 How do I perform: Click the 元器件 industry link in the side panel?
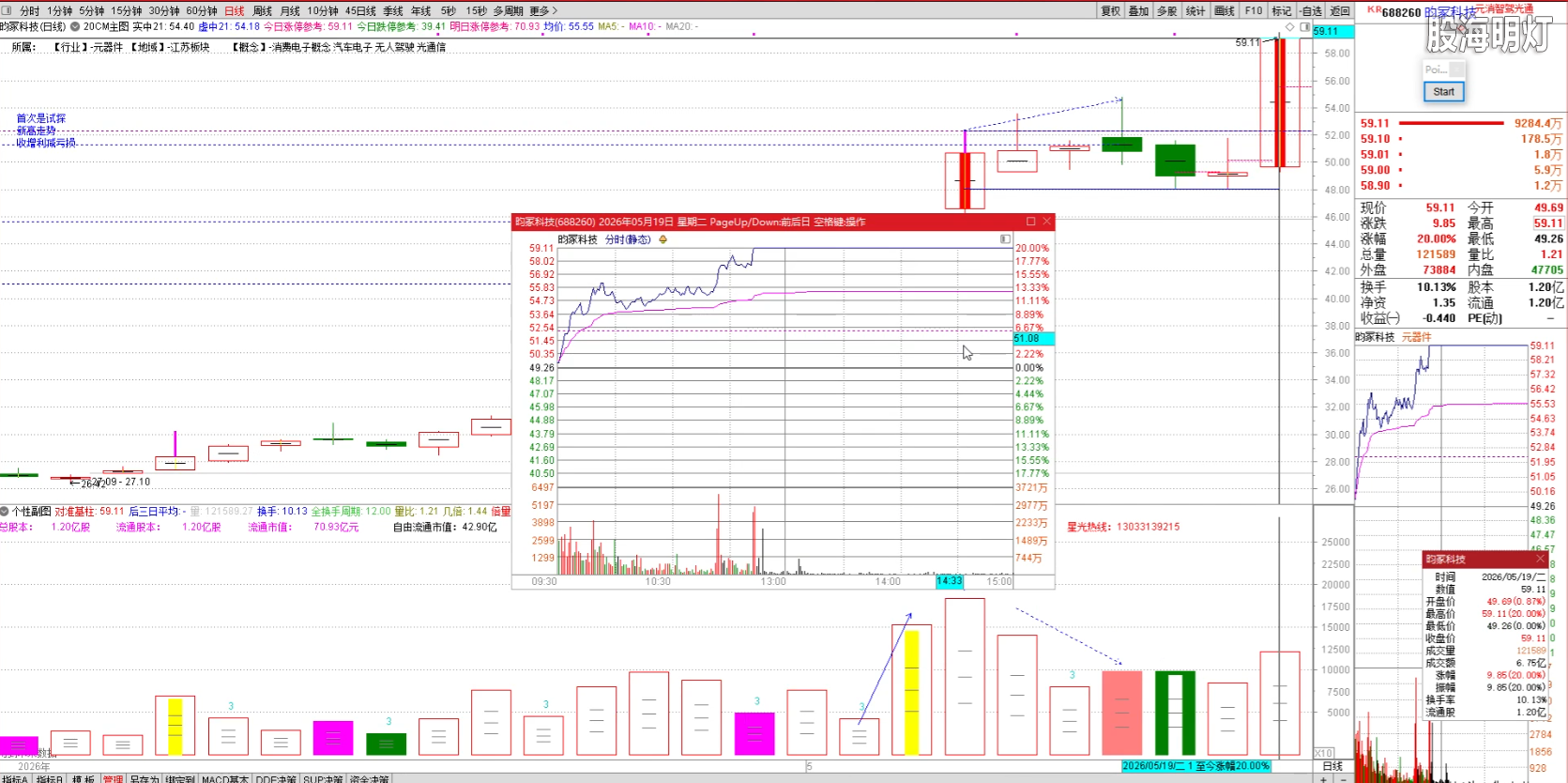pyautogui.click(x=1416, y=337)
